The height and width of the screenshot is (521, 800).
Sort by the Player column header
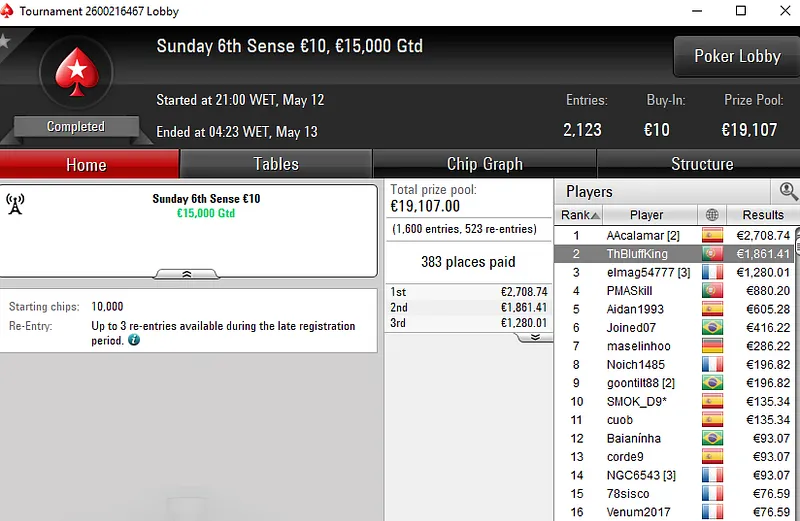(x=647, y=215)
